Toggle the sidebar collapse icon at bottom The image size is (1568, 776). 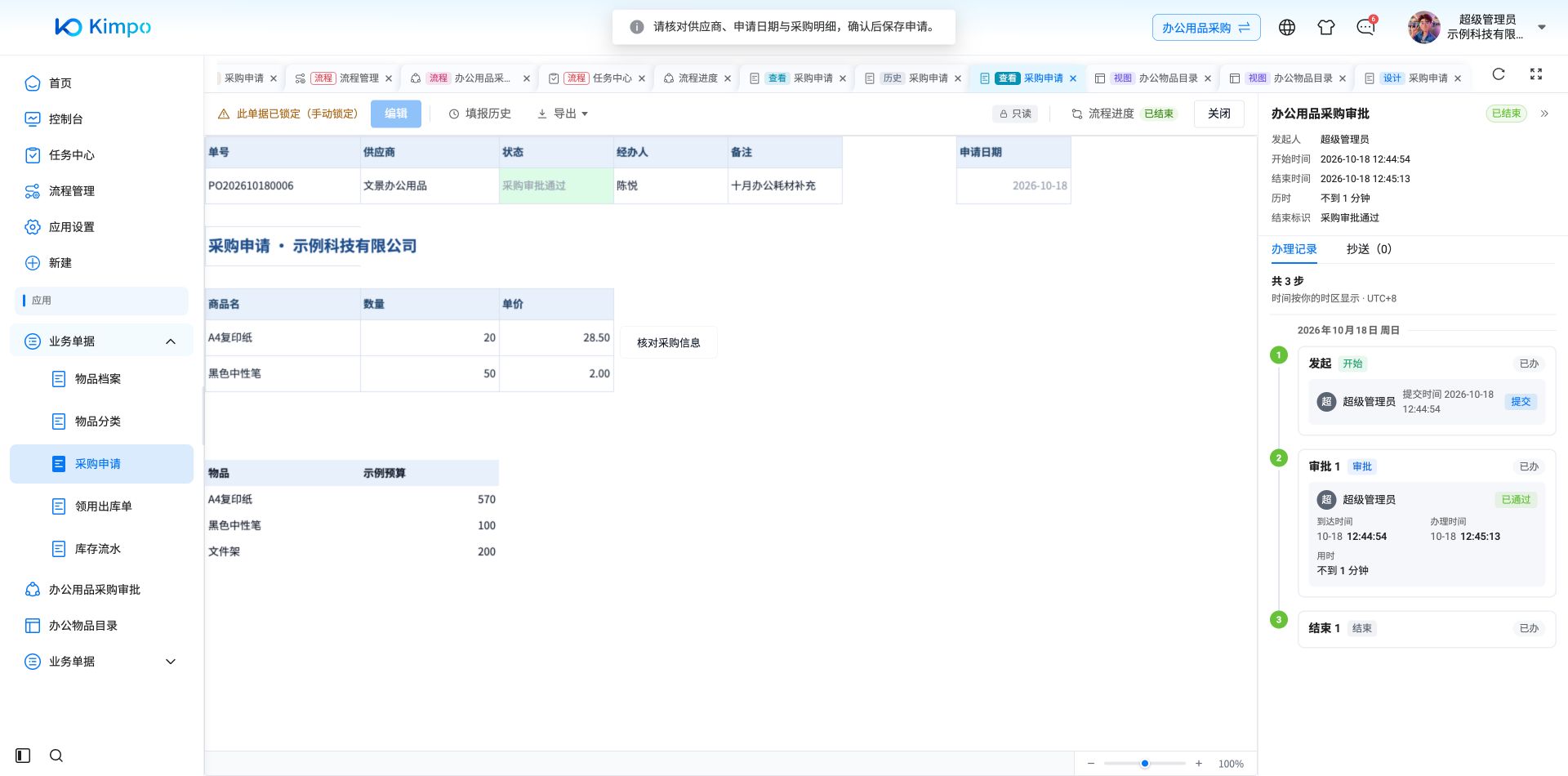pyautogui.click(x=23, y=756)
